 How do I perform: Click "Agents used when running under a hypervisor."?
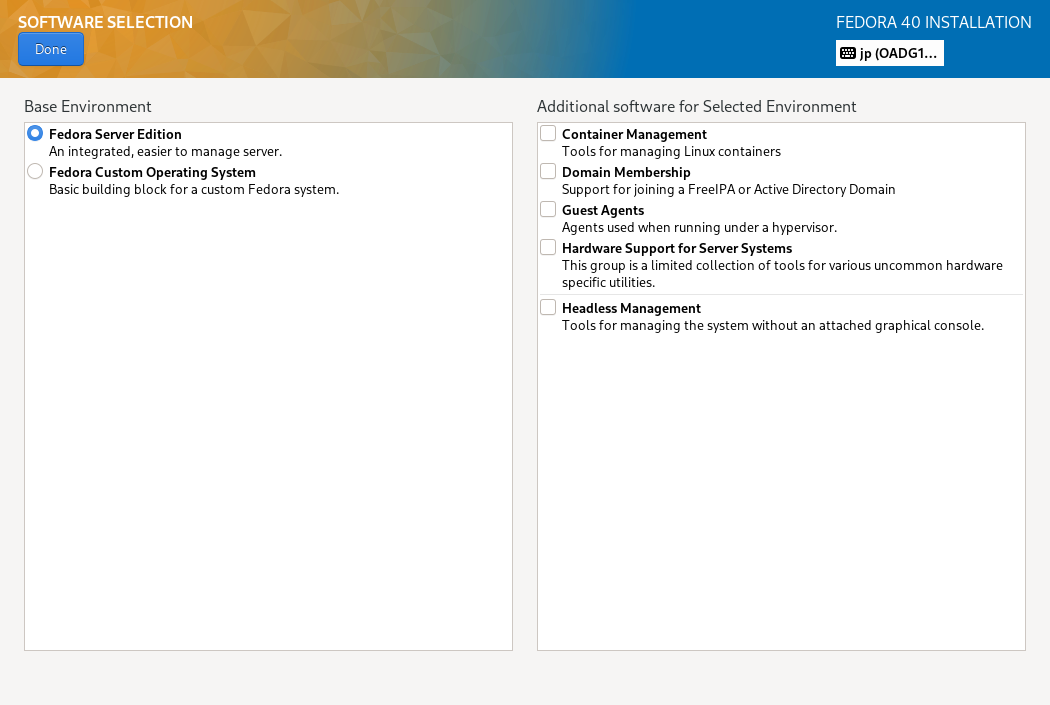tap(699, 228)
